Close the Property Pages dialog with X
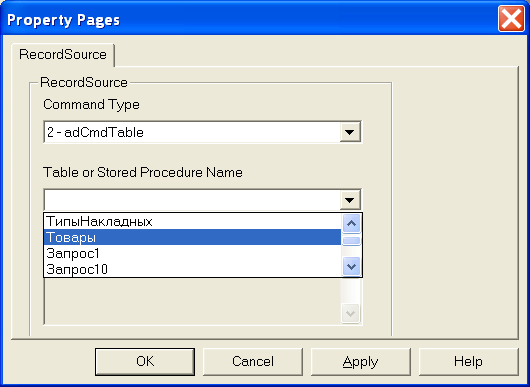This screenshot has height=387, width=530. [511, 19]
